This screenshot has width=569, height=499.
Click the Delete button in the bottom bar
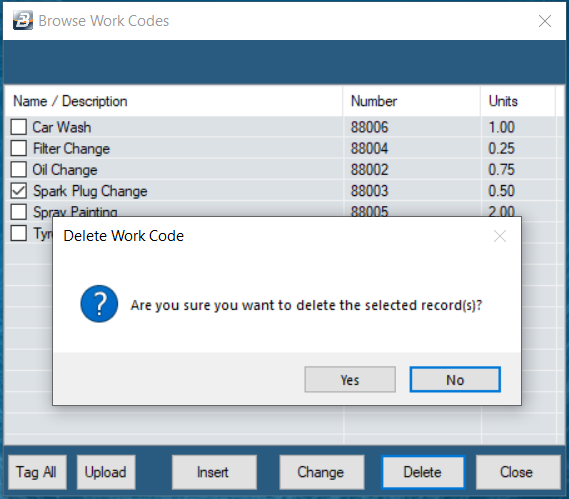point(423,472)
